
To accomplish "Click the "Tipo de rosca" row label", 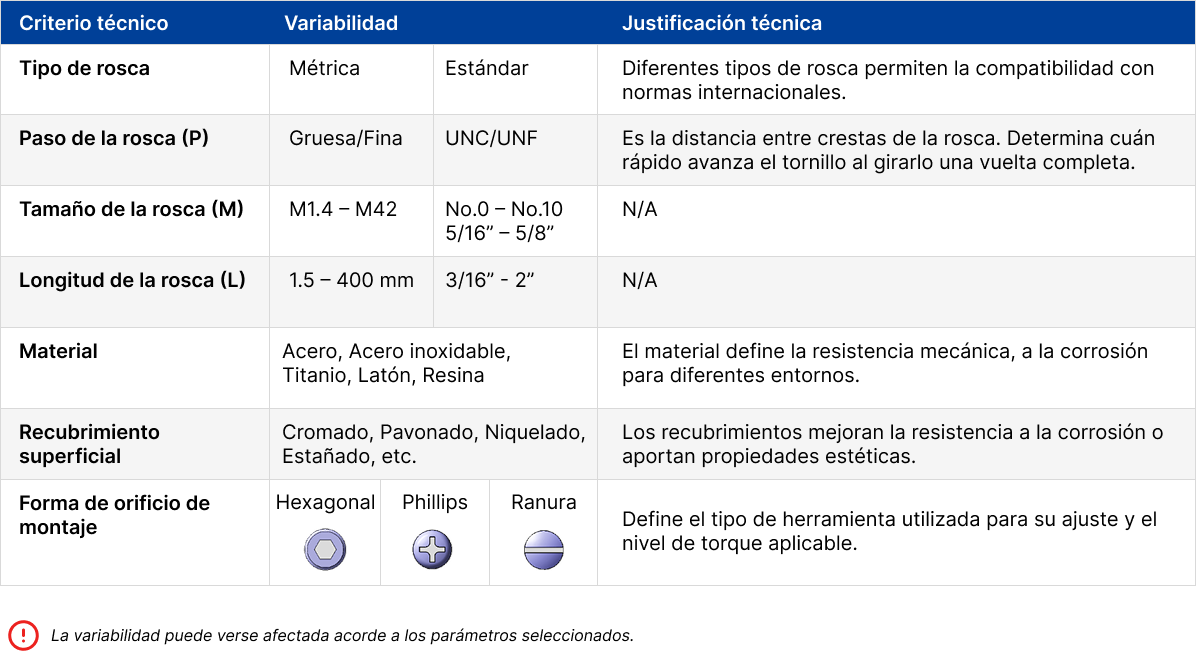I will 85,68.
